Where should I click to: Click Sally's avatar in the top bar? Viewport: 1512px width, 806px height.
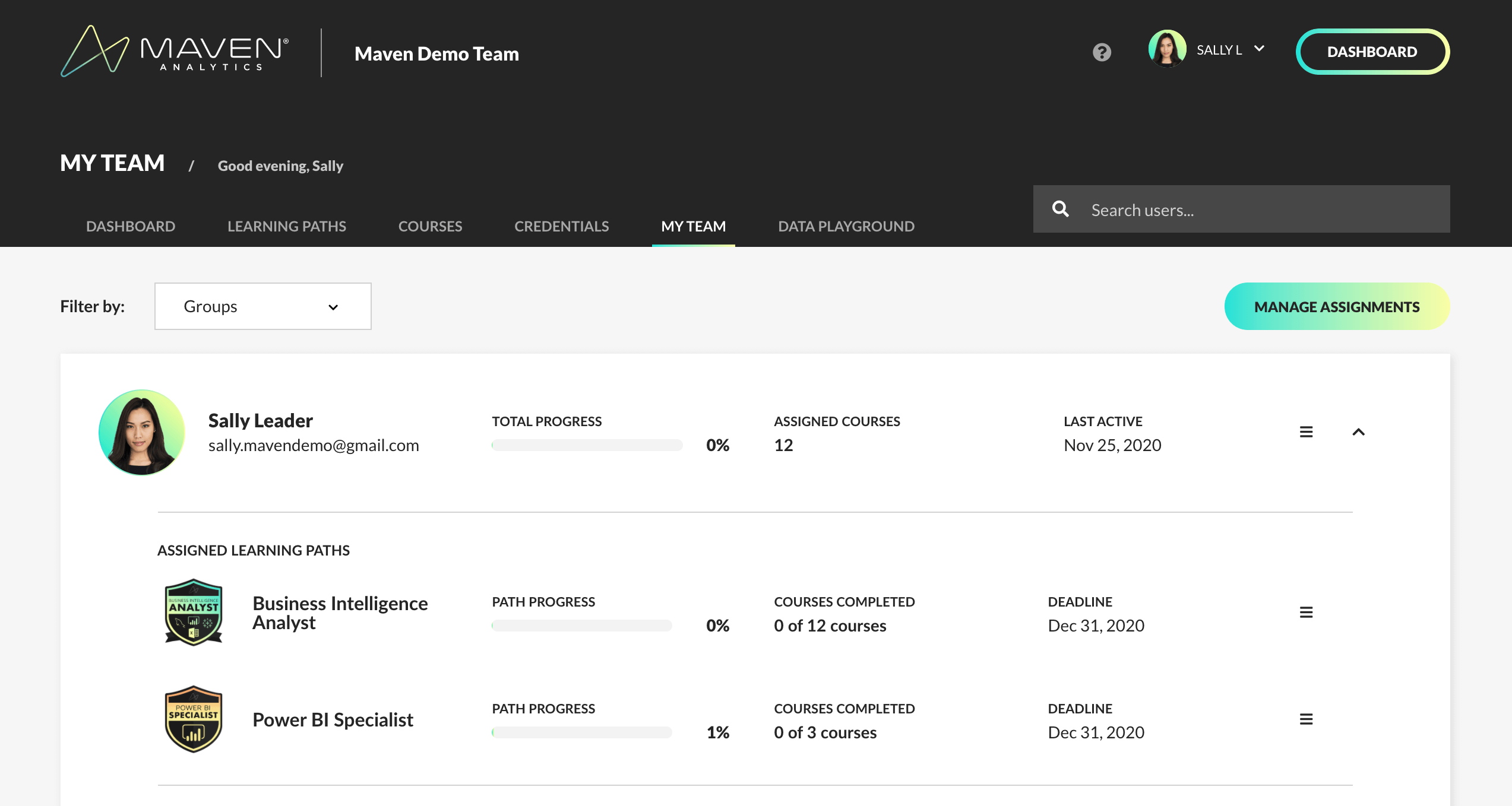1167,50
